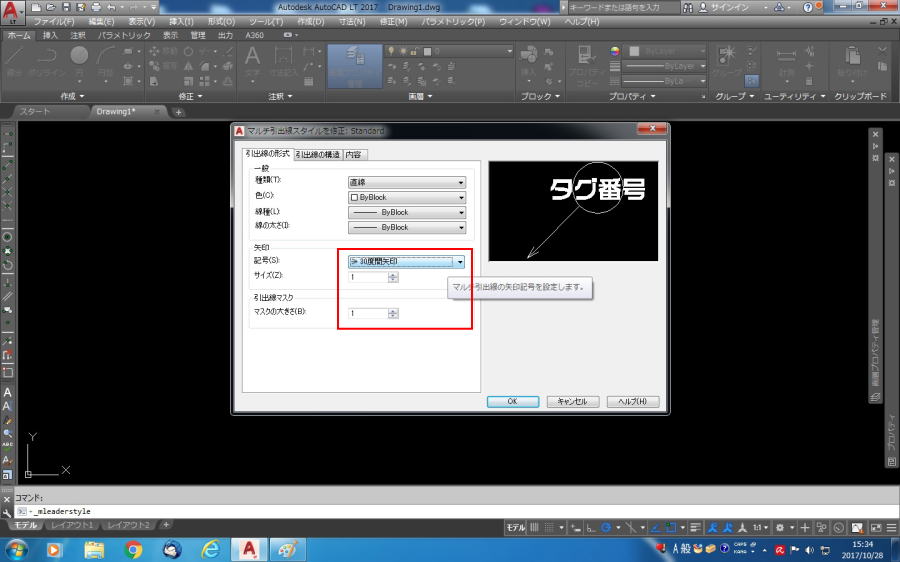Click the Thunderbird icon in the taskbar
Image resolution: width=900 pixels, height=562 pixels.
tap(172, 549)
